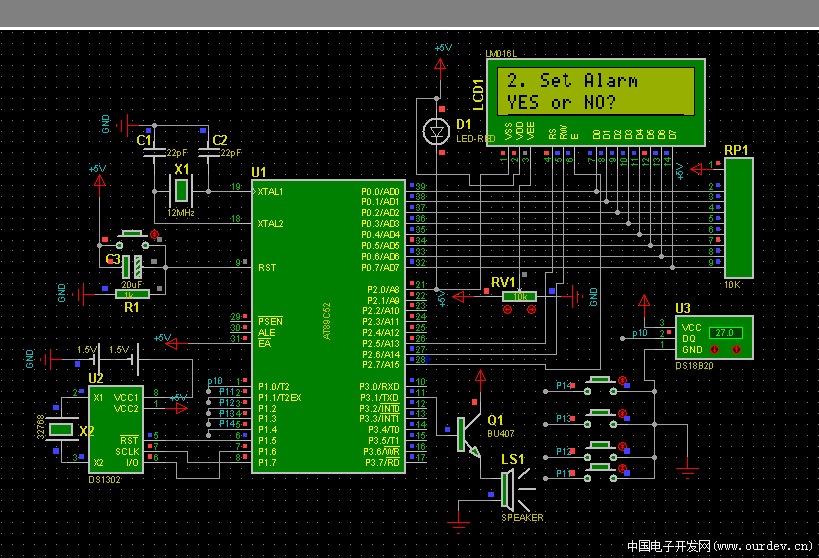Select the 12MHz crystal X1

tap(181, 191)
